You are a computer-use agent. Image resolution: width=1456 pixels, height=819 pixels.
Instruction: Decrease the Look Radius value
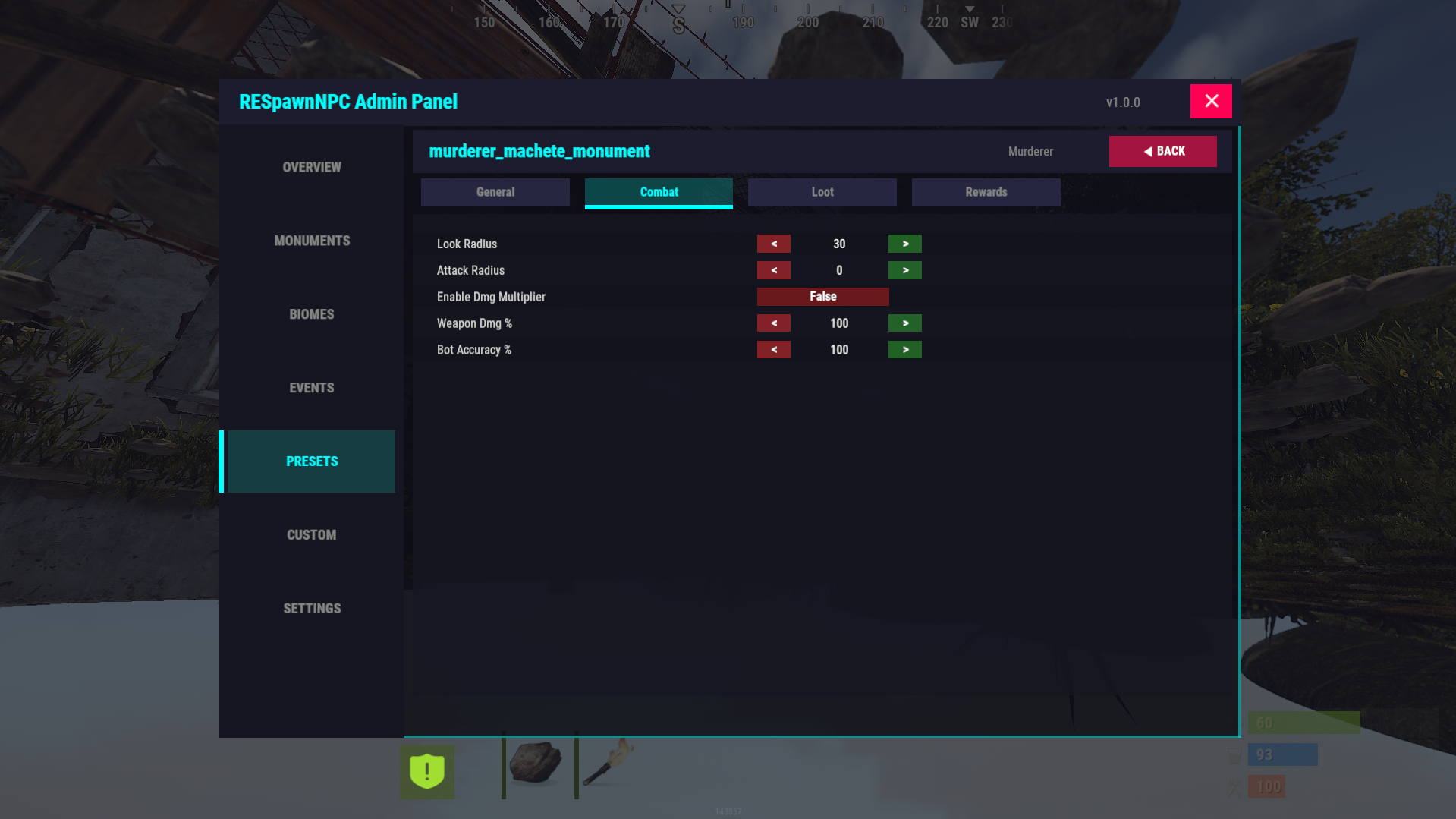pos(773,244)
